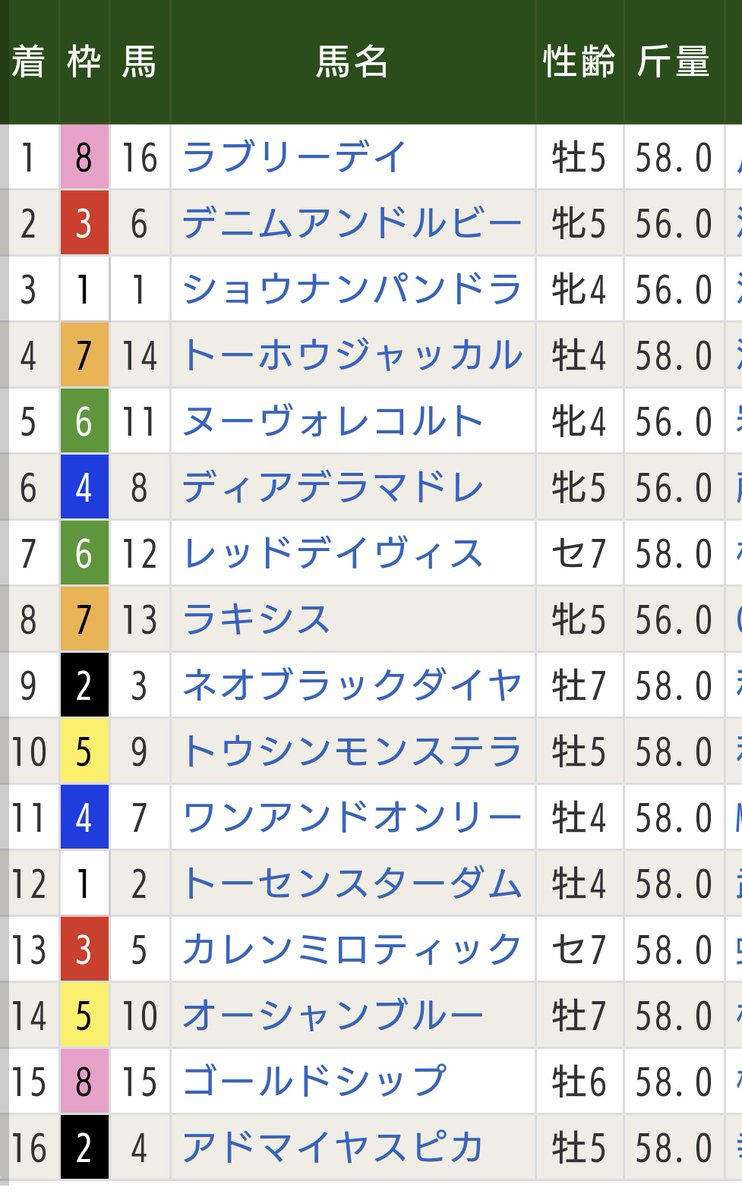
Task: Click the アドマイヤスピカ link
Action: pos(333,1147)
